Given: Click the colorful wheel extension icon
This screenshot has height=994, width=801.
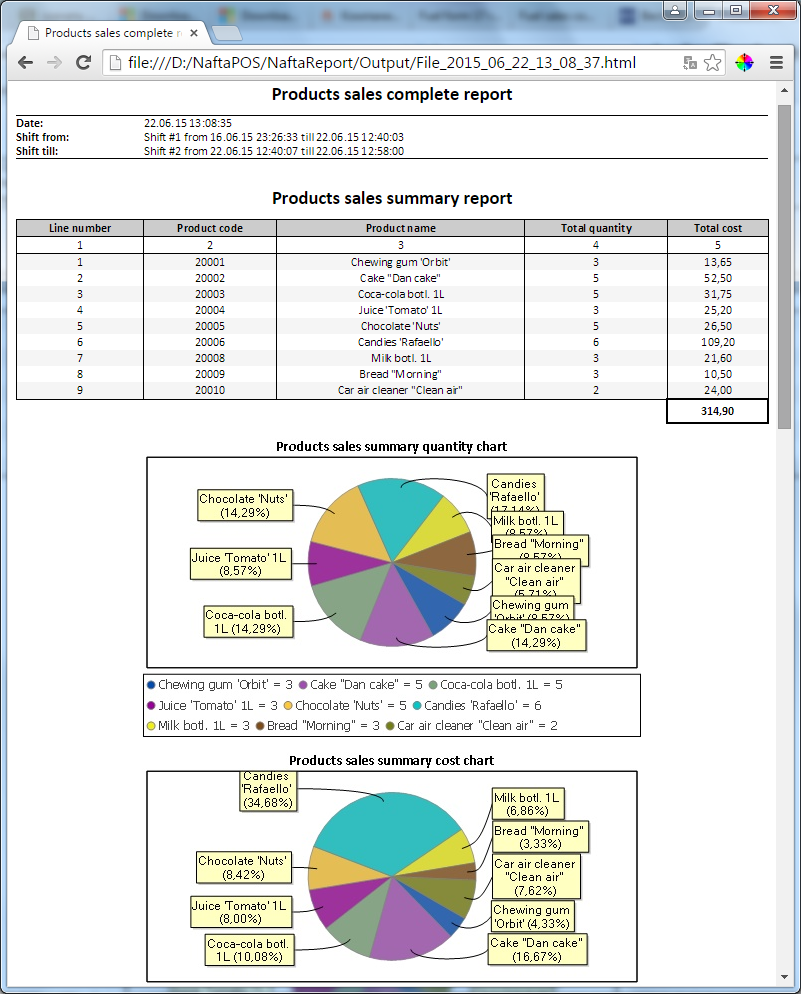Looking at the screenshot, I should (744, 62).
